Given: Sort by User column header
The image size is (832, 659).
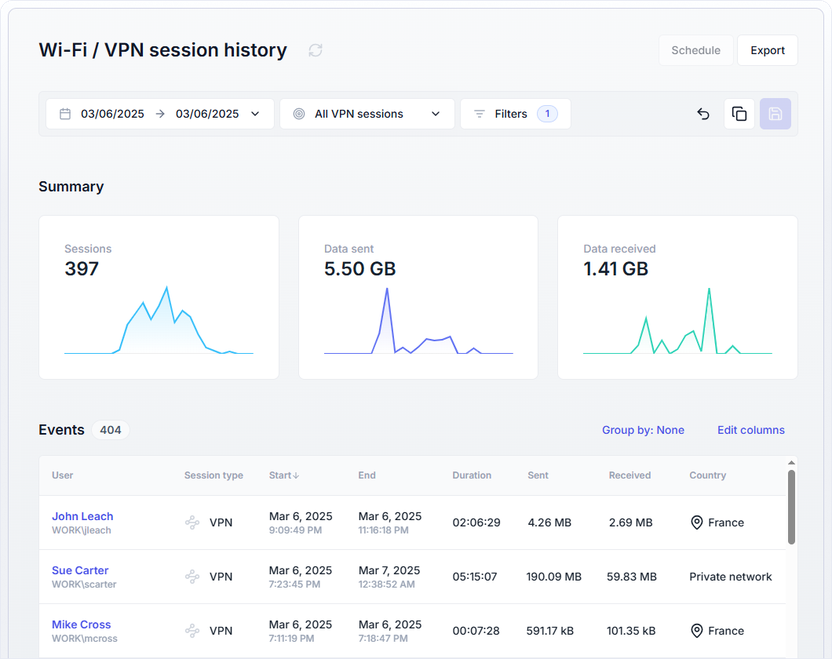Looking at the screenshot, I should (x=62, y=475).
